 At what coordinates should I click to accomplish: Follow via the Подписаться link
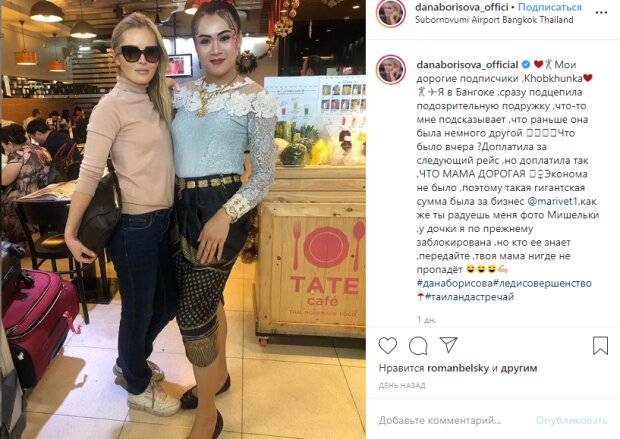pyautogui.click(x=550, y=8)
